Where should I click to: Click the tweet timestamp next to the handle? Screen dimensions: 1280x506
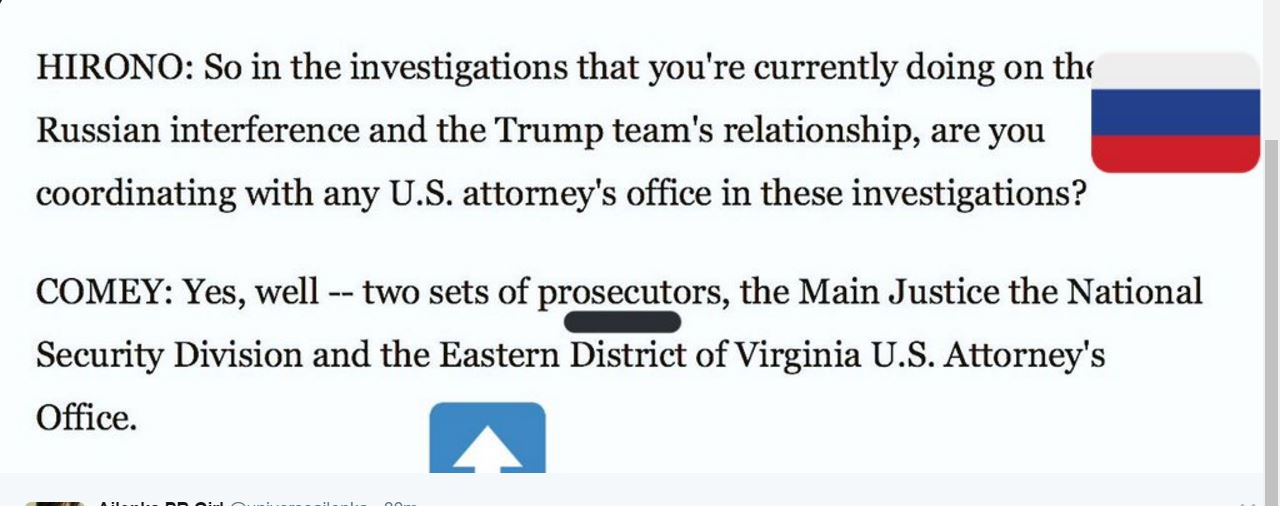(x=400, y=503)
